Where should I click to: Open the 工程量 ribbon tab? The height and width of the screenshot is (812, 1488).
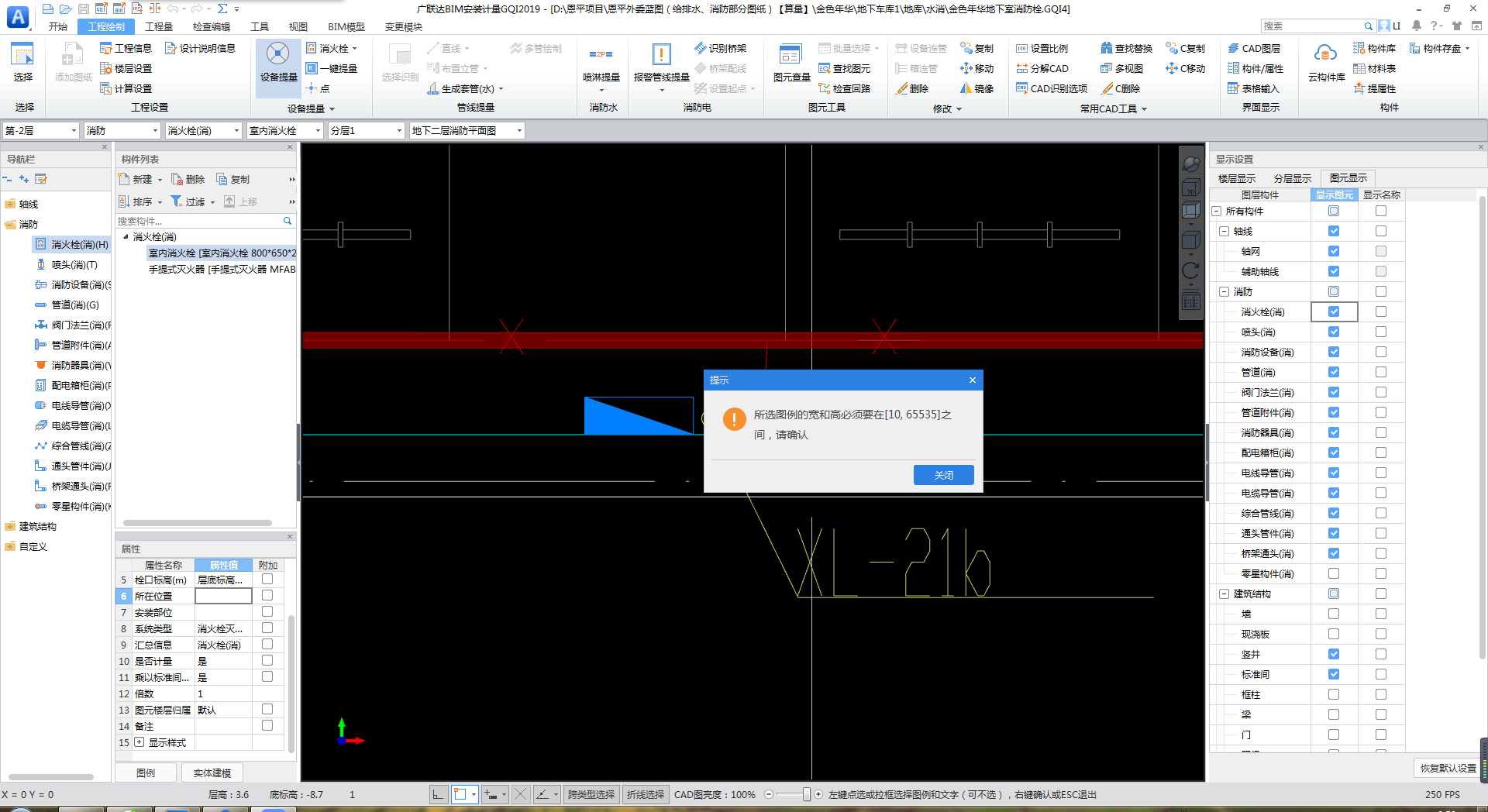[x=159, y=26]
